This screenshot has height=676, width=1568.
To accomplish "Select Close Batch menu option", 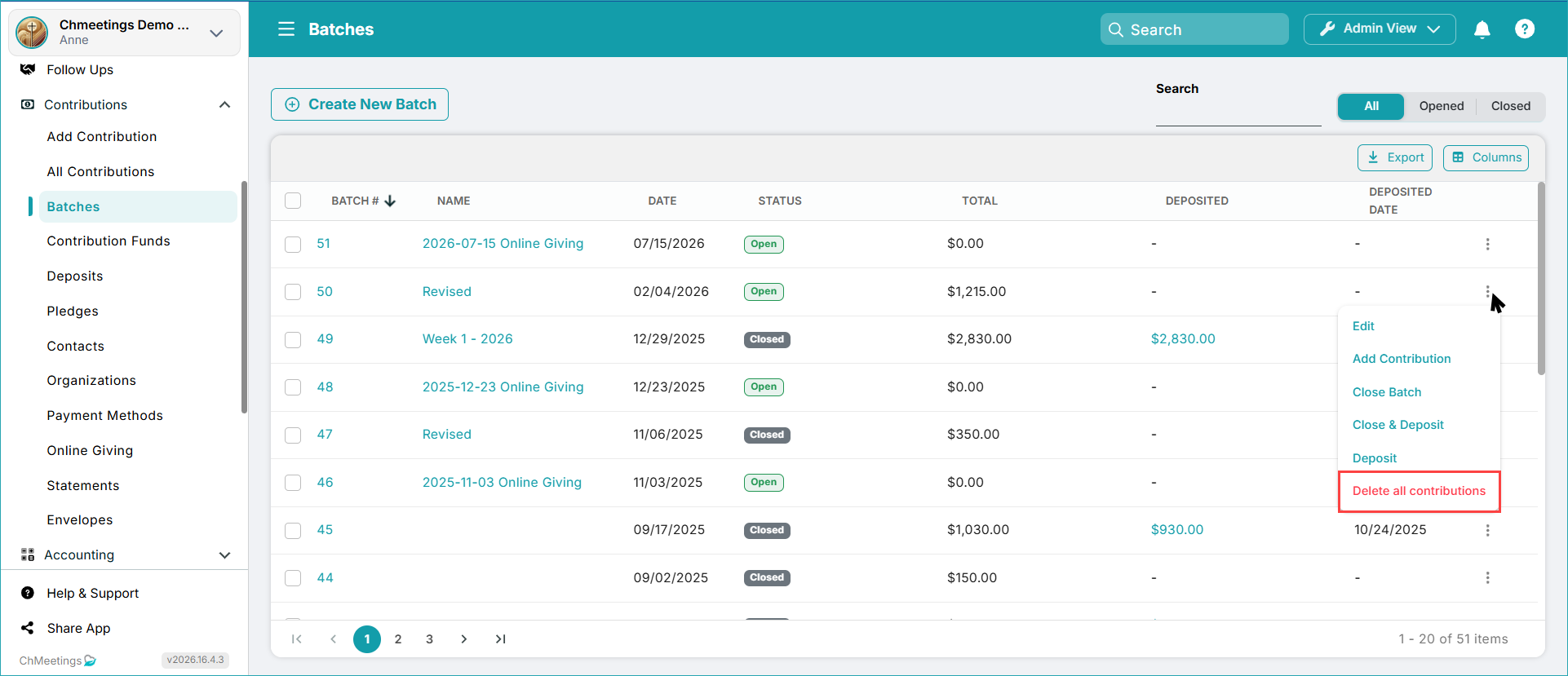I will pyautogui.click(x=1387, y=392).
